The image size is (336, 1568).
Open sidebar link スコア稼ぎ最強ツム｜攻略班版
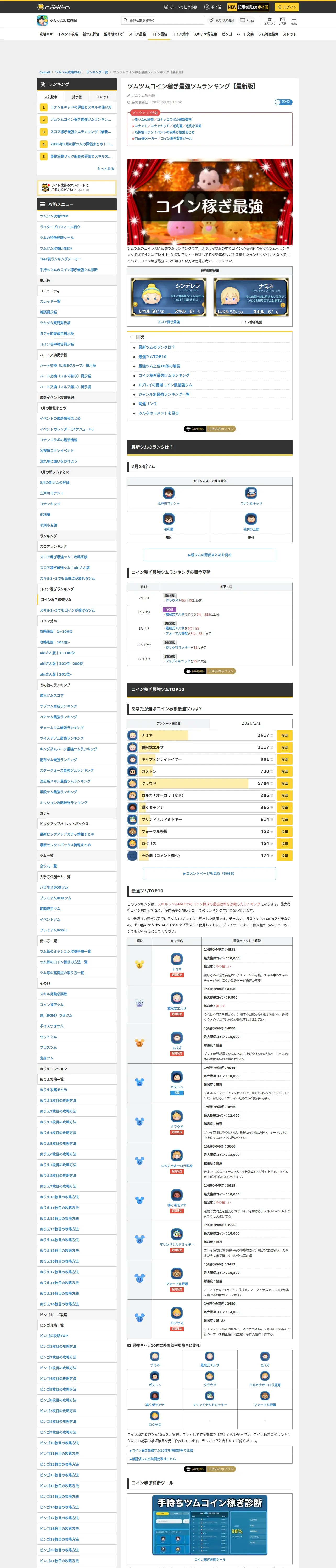click(64, 557)
